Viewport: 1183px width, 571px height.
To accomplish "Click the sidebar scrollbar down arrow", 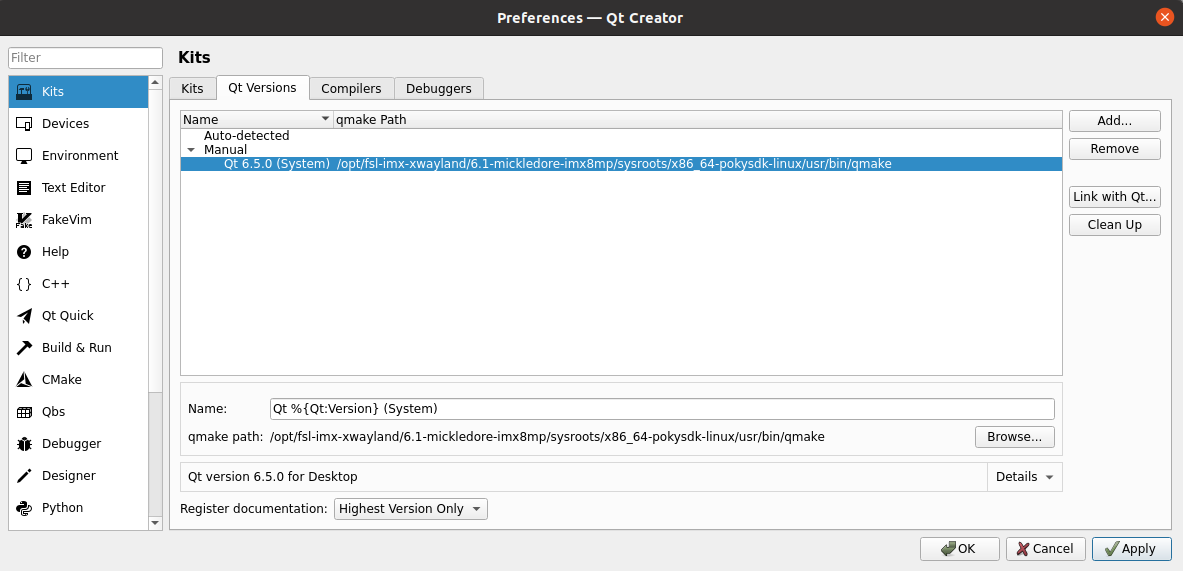I will coord(155,523).
